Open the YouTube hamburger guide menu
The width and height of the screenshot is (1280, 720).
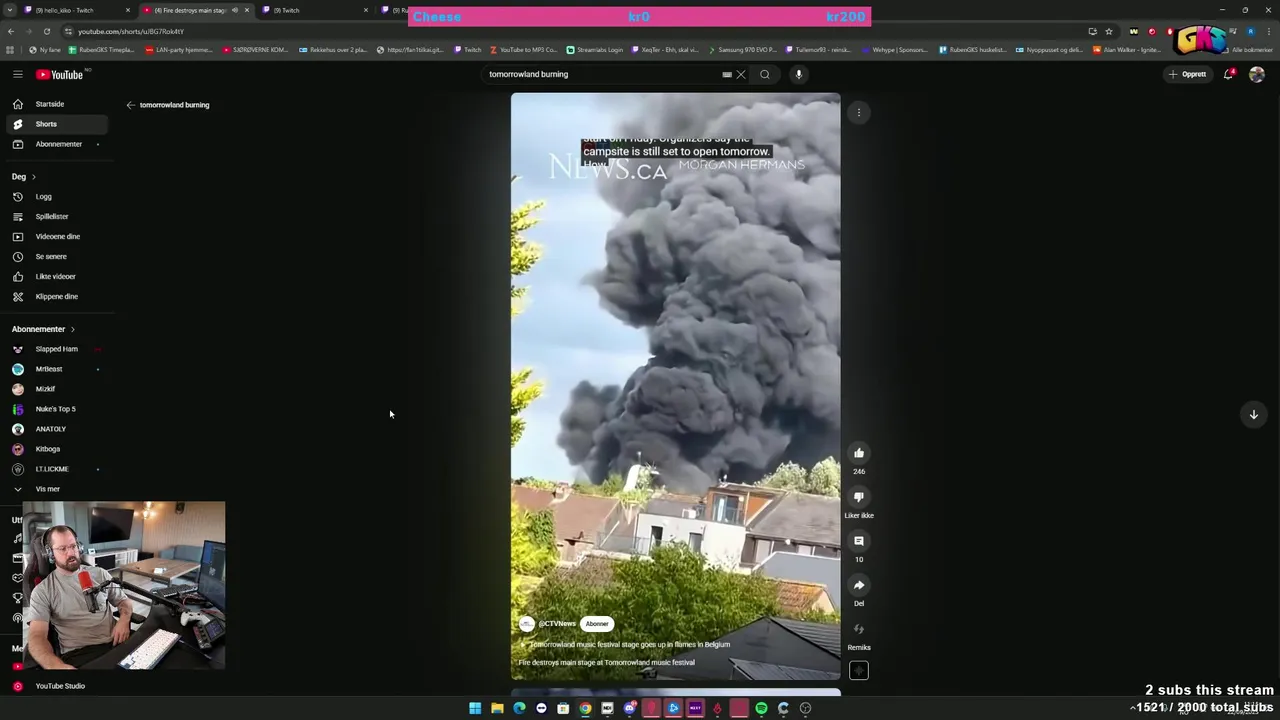[18, 74]
